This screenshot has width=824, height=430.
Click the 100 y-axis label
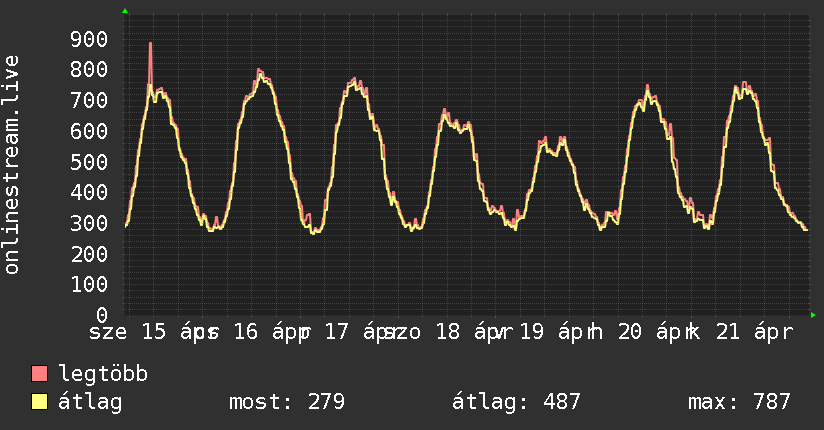tap(89, 284)
